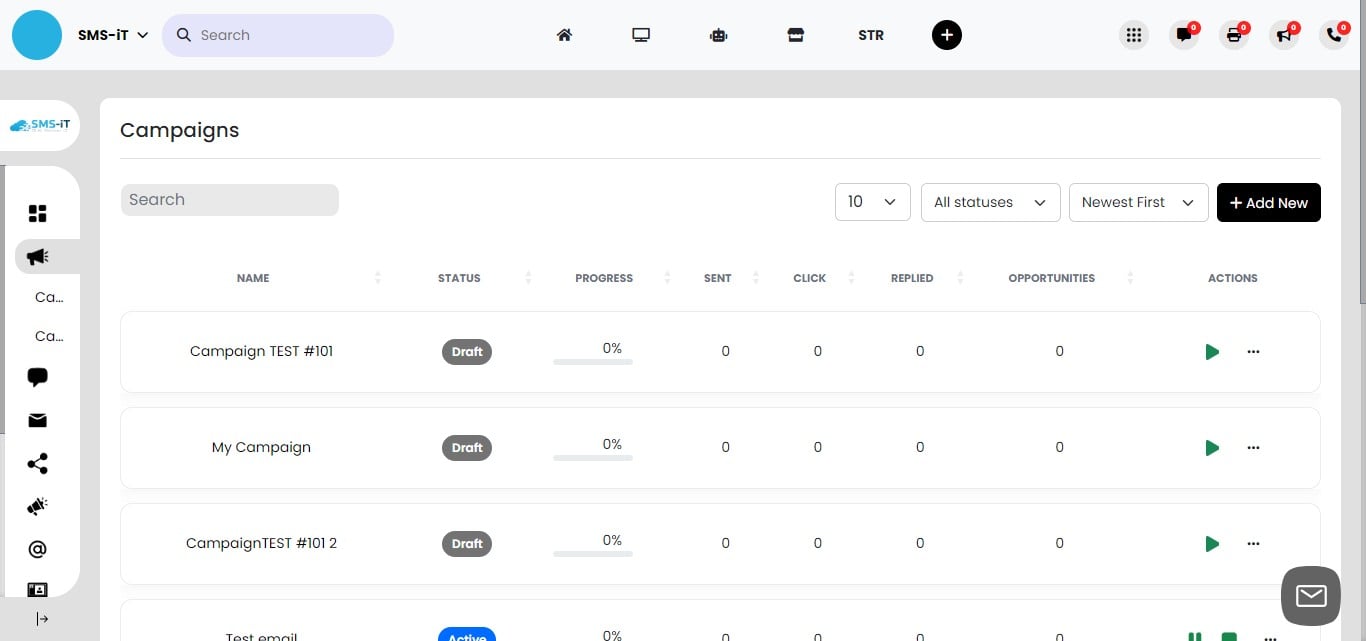Select the megaphone campaigns sidebar icon
Image resolution: width=1366 pixels, height=641 pixels.
[x=38, y=257]
